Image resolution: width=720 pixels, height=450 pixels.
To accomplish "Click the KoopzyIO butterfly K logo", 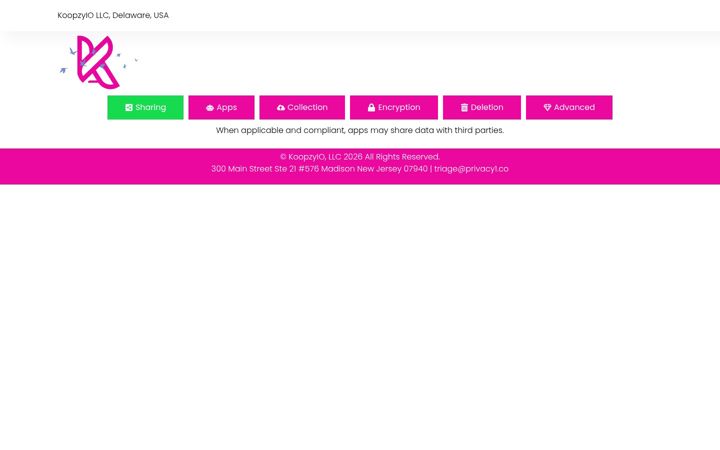I will 99,62.
